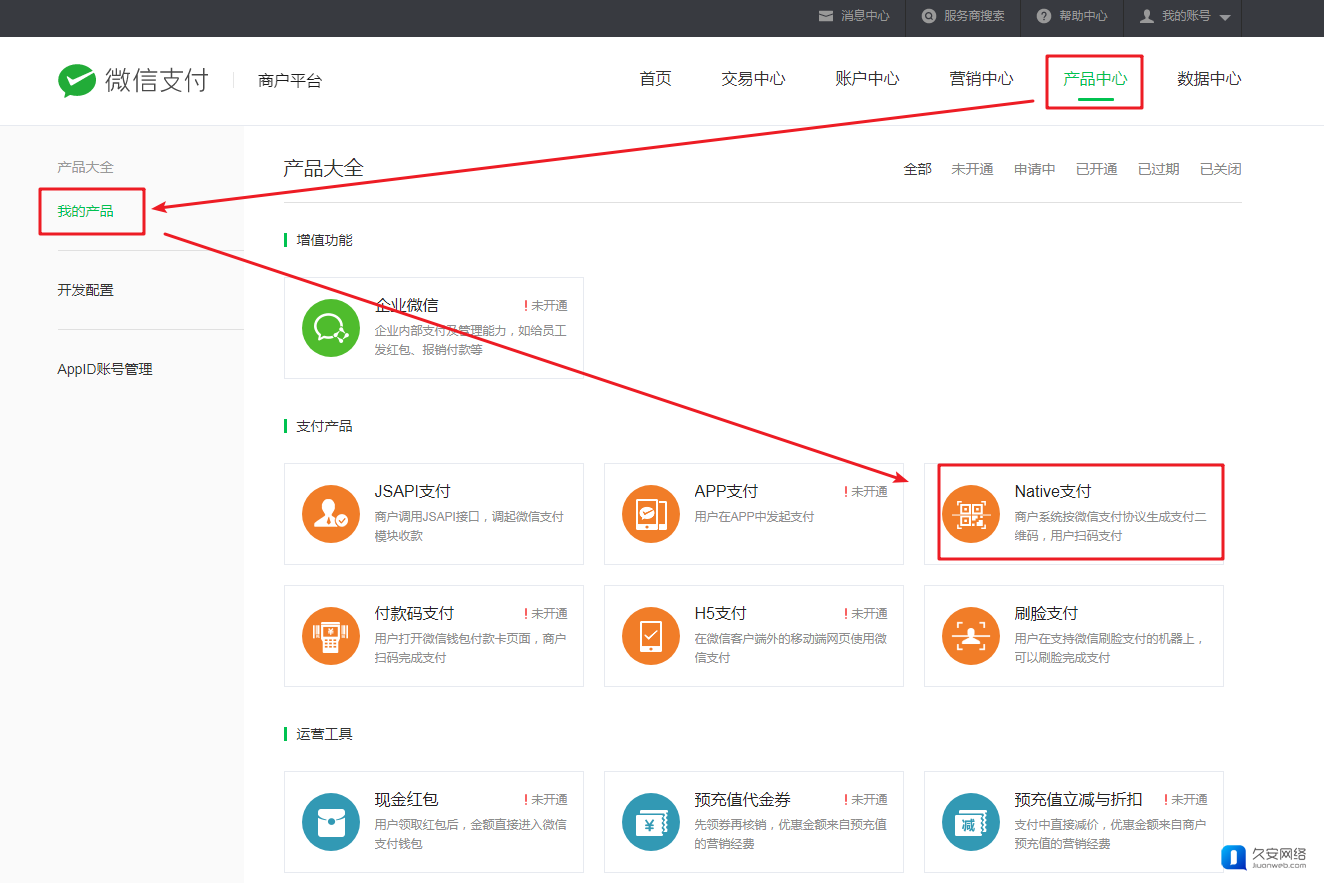This screenshot has height=883, width=1324.
Task: Open the 预充值立减与折扣 product title
Action: pyautogui.click(x=1078, y=799)
